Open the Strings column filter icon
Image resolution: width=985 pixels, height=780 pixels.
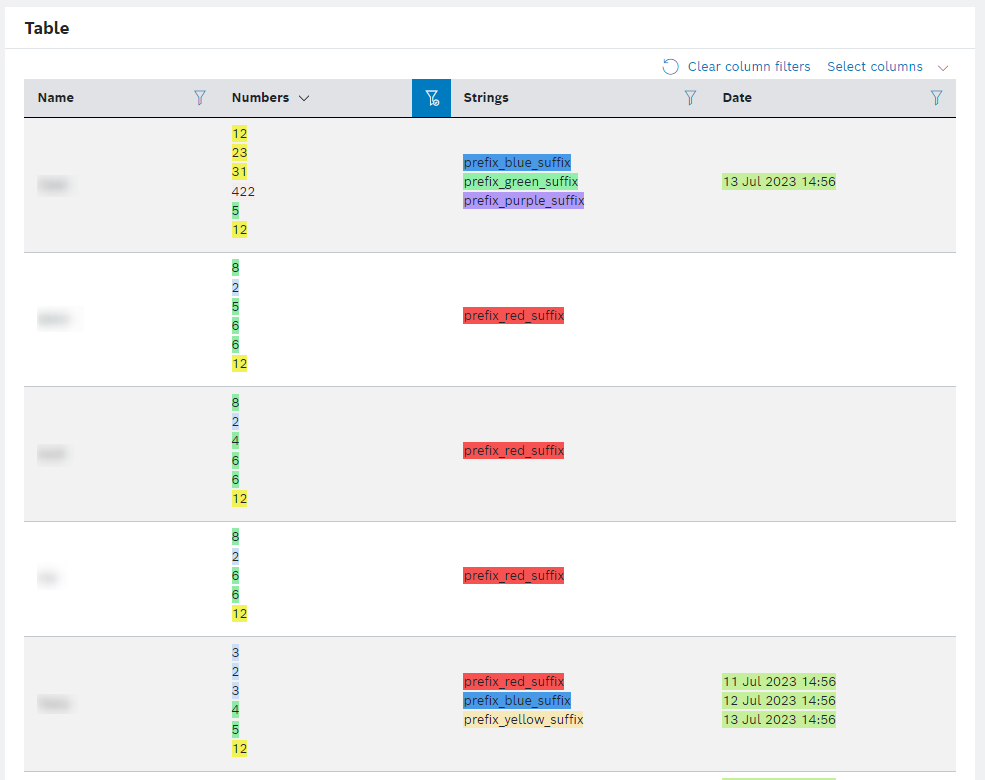pyautogui.click(x=690, y=98)
